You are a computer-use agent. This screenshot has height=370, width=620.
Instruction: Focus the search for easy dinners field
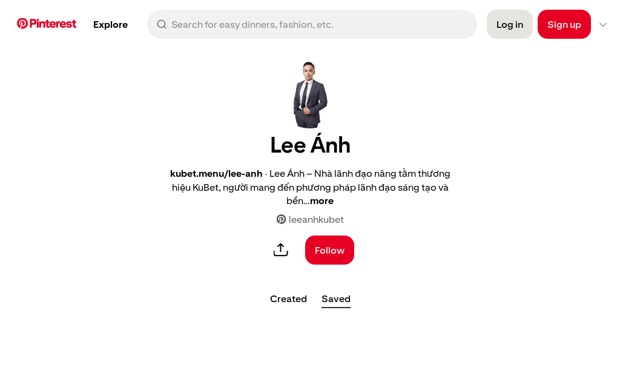312,25
